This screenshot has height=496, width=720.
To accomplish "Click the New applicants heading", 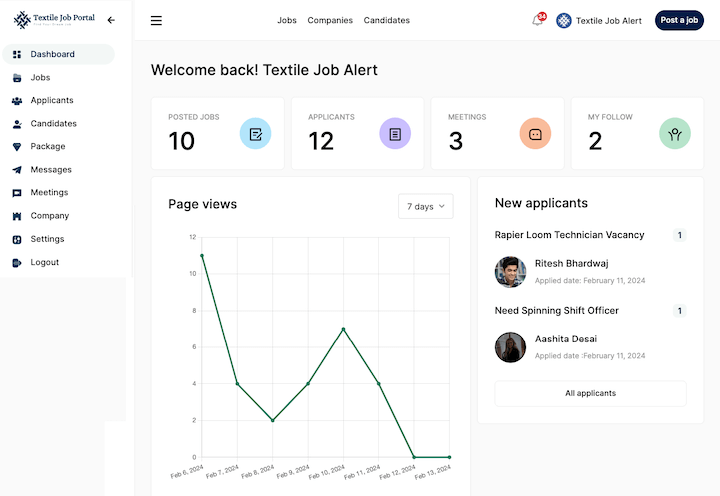I will point(541,203).
